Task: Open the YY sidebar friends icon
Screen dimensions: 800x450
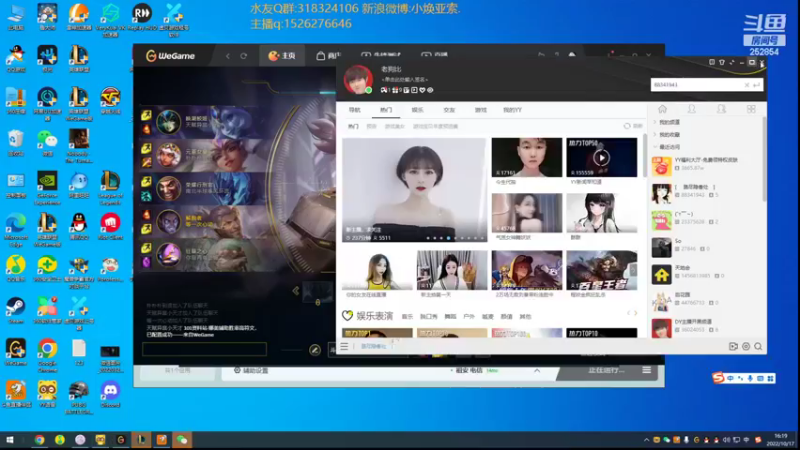Action: (x=691, y=109)
